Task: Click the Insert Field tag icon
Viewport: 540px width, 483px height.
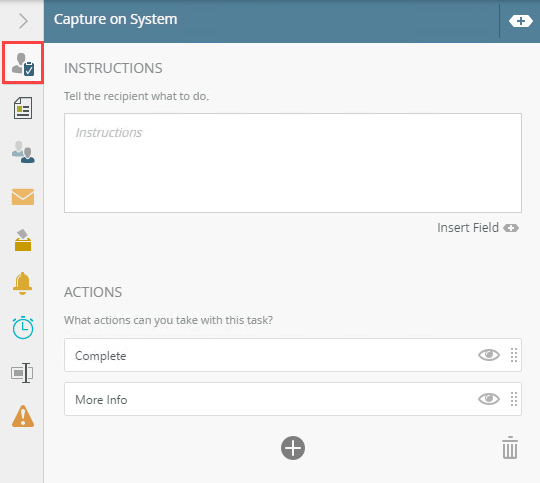Action: point(511,228)
